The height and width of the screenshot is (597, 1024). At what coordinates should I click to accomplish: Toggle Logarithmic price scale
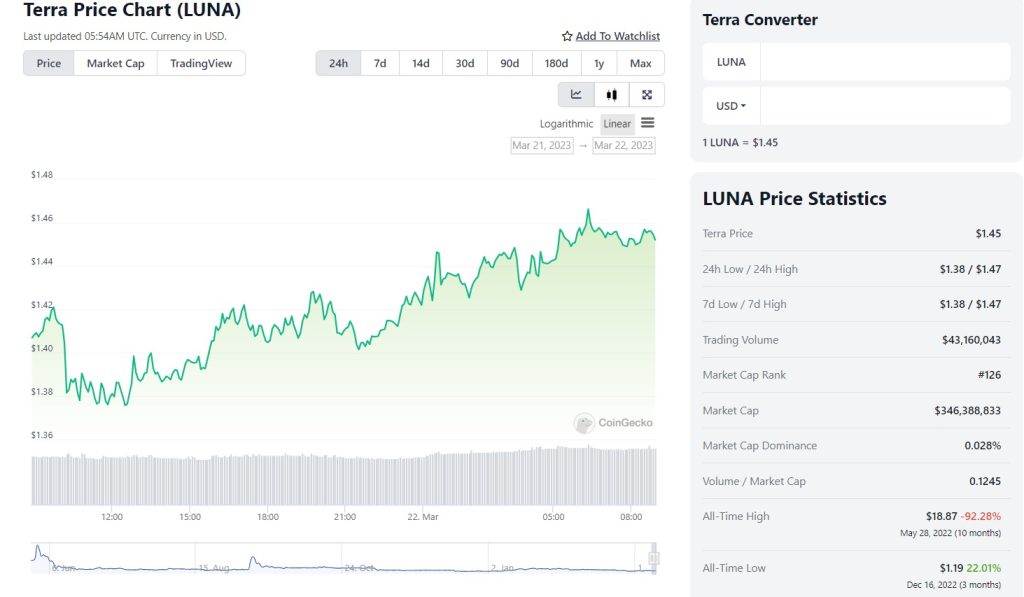click(567, 123)
